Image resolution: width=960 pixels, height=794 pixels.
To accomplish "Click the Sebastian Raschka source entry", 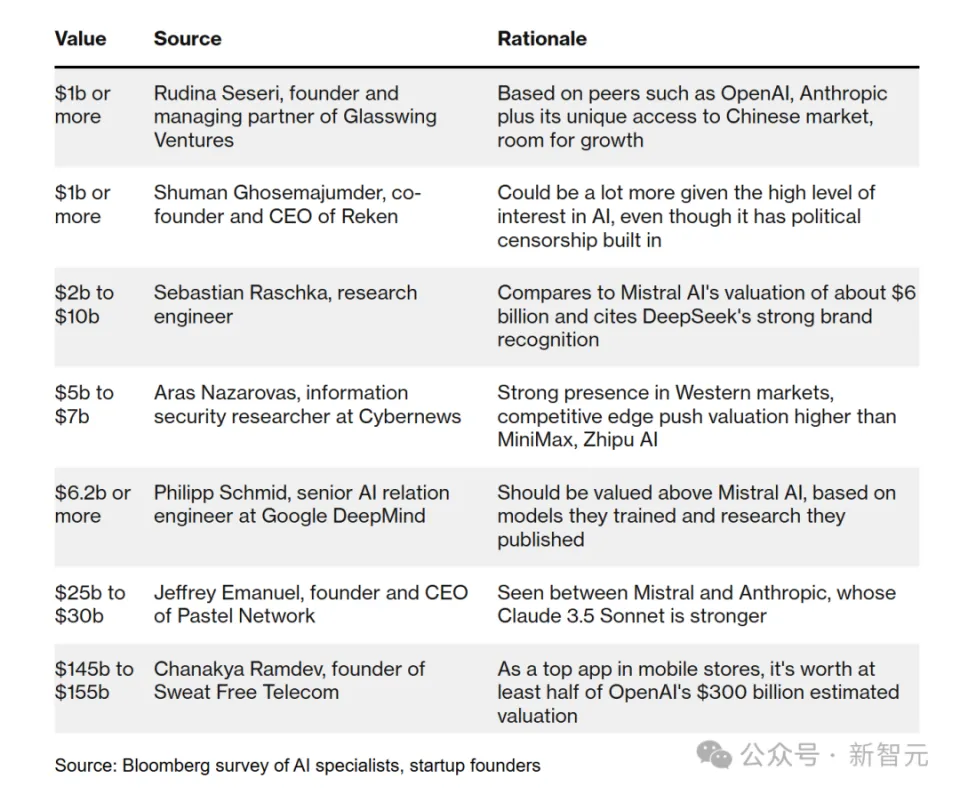I will click(x=285, y=304).
